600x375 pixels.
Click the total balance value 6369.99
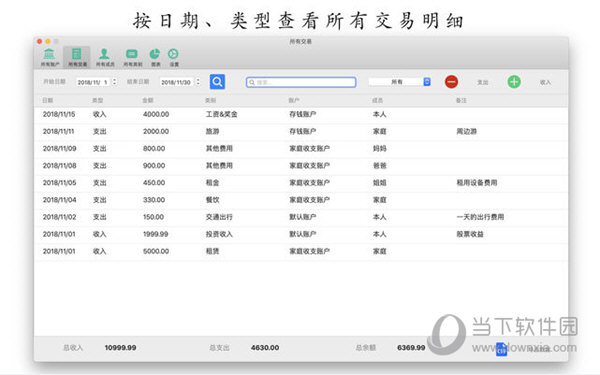click(x=411, y=348)
